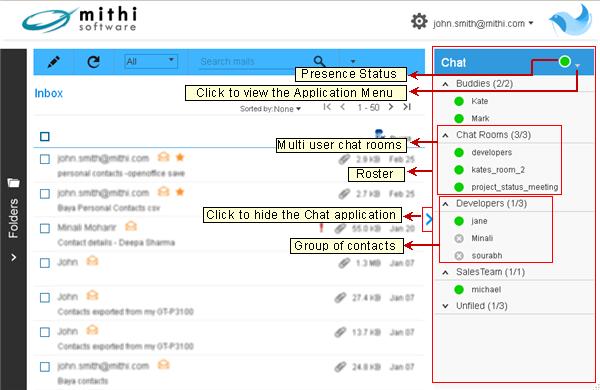Click attachment clip on the 24.8 KB mail

pyautogui.click(x=340, y=367)
